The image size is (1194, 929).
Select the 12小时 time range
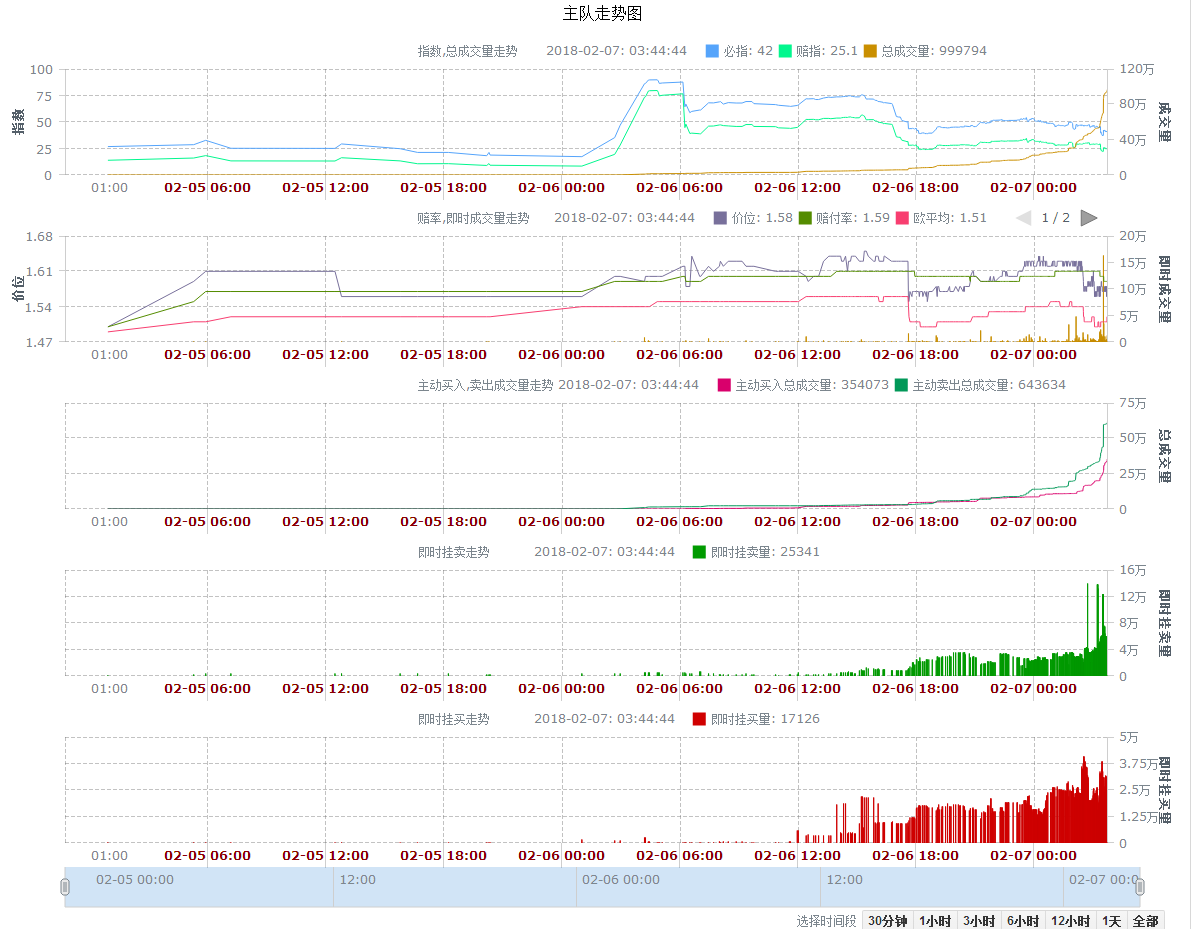point(1070,921)
